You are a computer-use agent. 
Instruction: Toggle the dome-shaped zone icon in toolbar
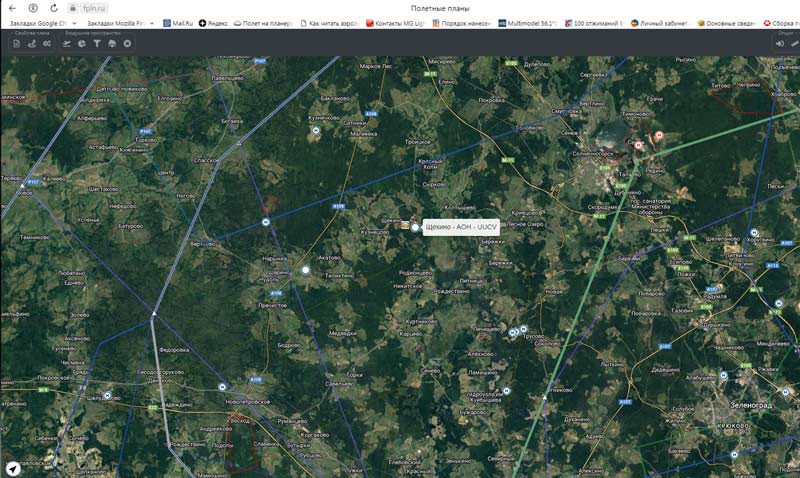click(112, 44)
